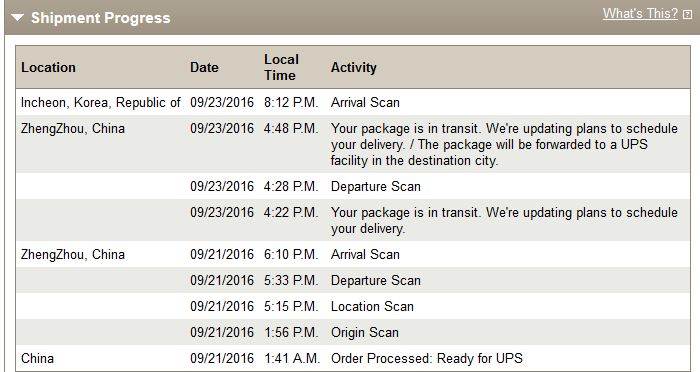Select the Location column header
The width and height of the screenshot is (700, 372).
pos(48,67)
